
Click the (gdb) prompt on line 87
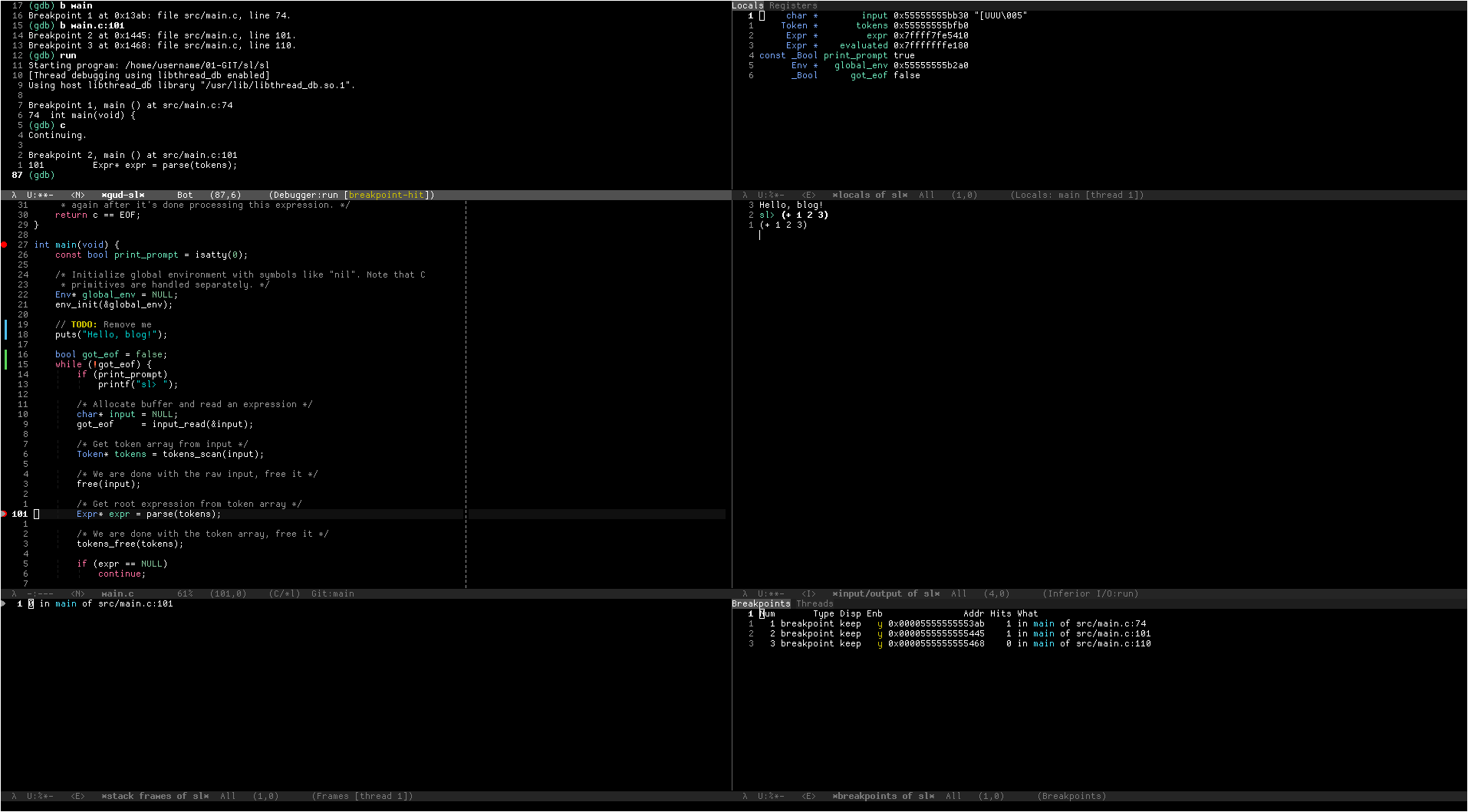click(41, 175)
